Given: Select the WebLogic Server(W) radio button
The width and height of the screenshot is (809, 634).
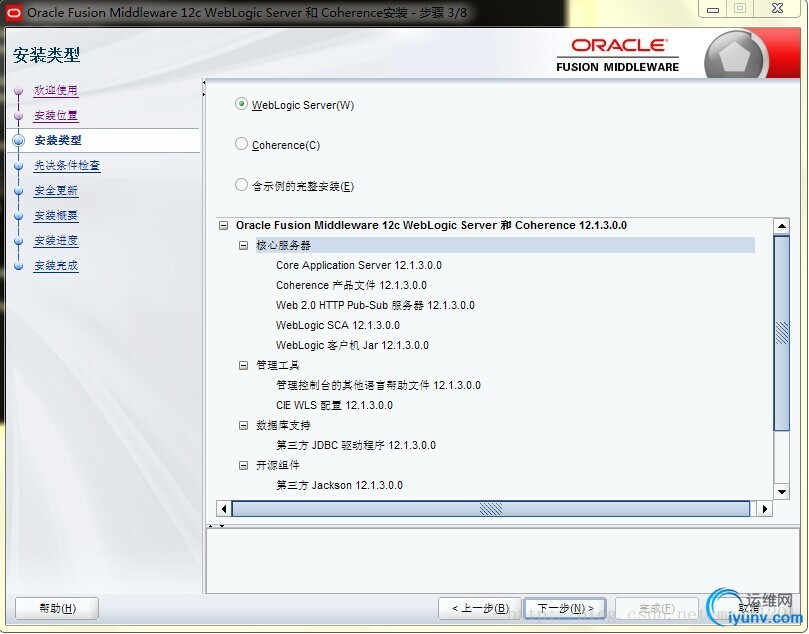Looking at the screenshot, I should [241, 104].
